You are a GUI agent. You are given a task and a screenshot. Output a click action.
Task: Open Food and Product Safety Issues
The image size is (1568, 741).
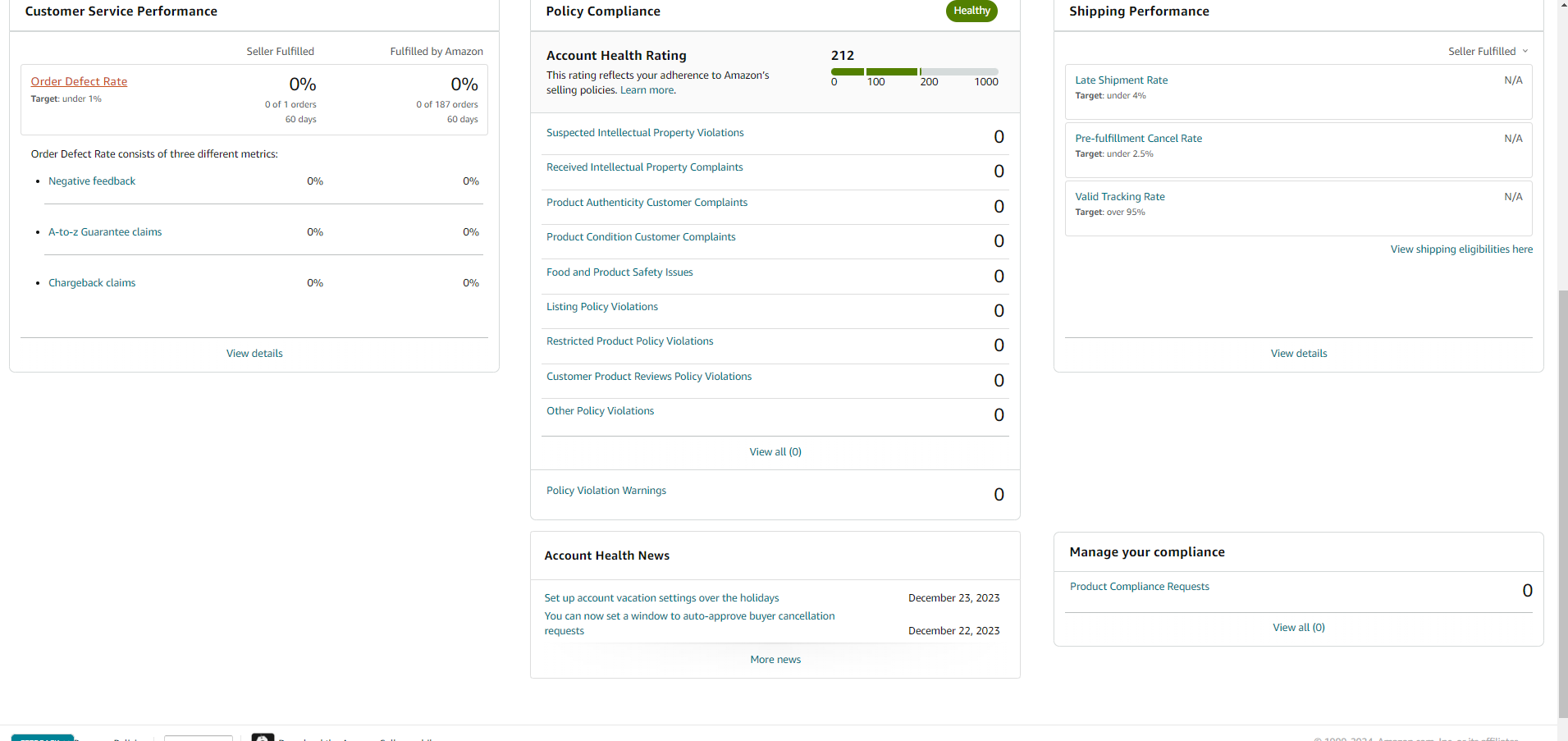tap(619, 272)
